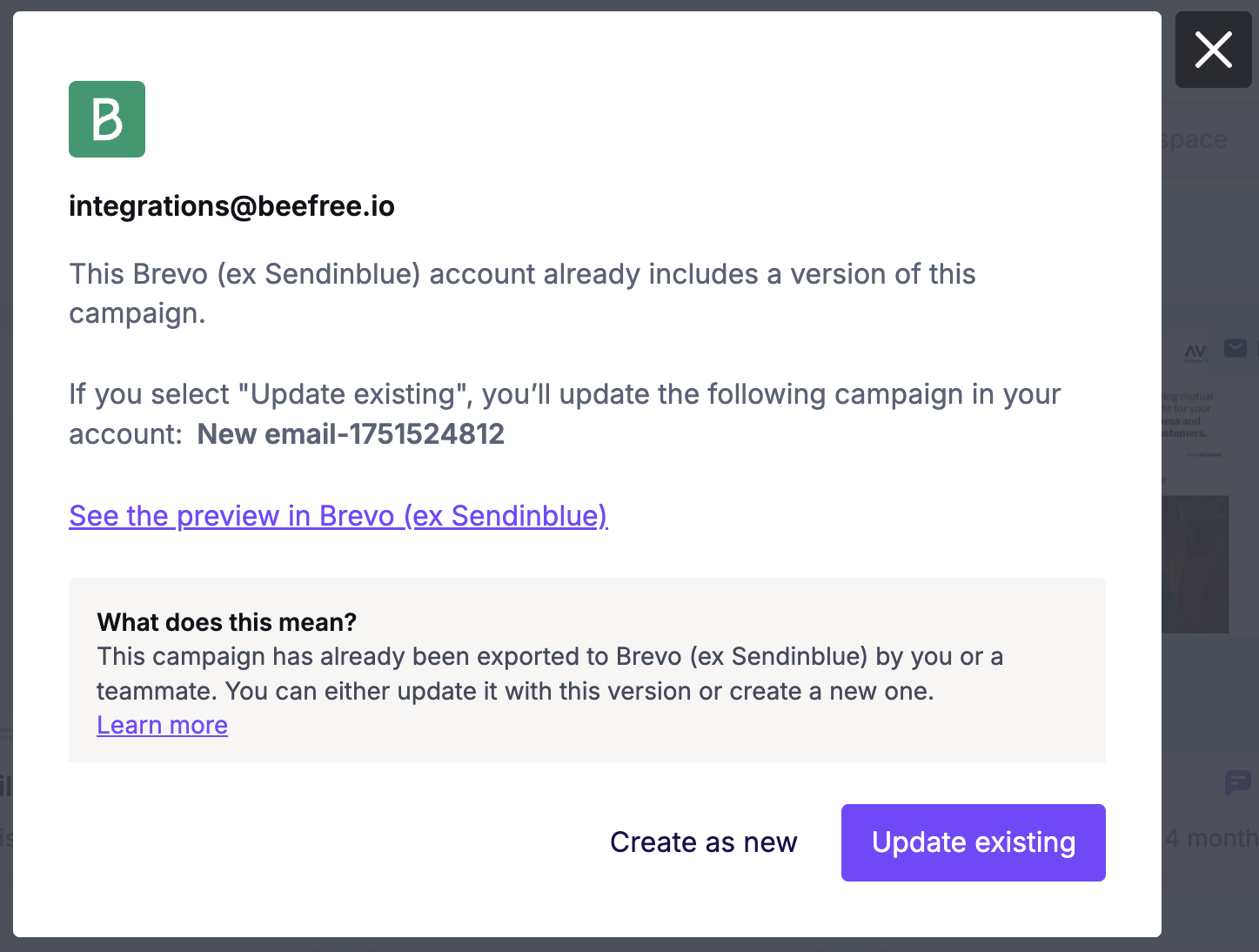Confirm with Update existing button

click(974, 842)
